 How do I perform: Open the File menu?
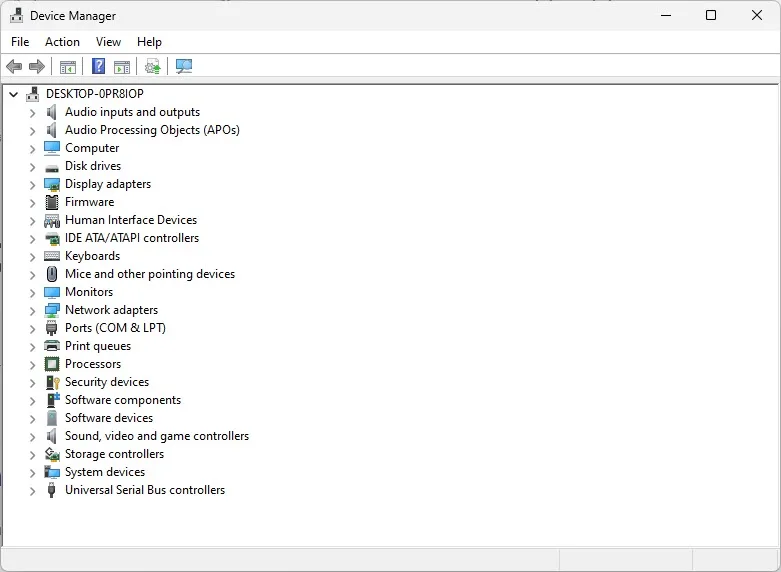[20, 42]
